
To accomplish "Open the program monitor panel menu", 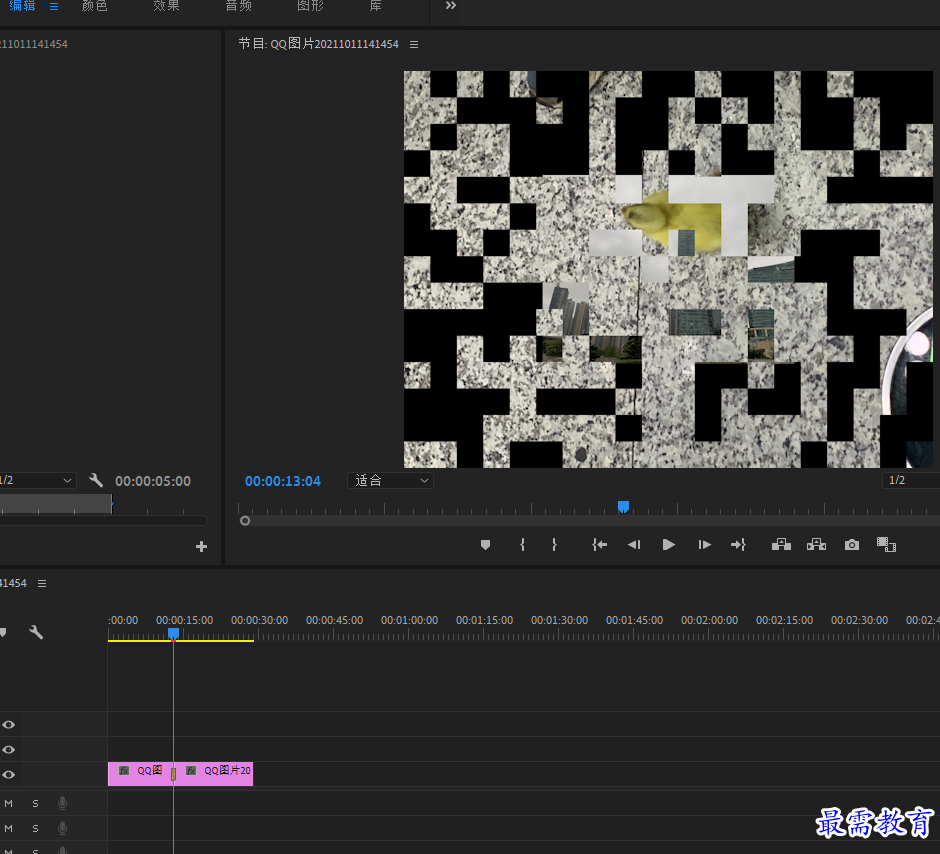I will pos(414,44).
